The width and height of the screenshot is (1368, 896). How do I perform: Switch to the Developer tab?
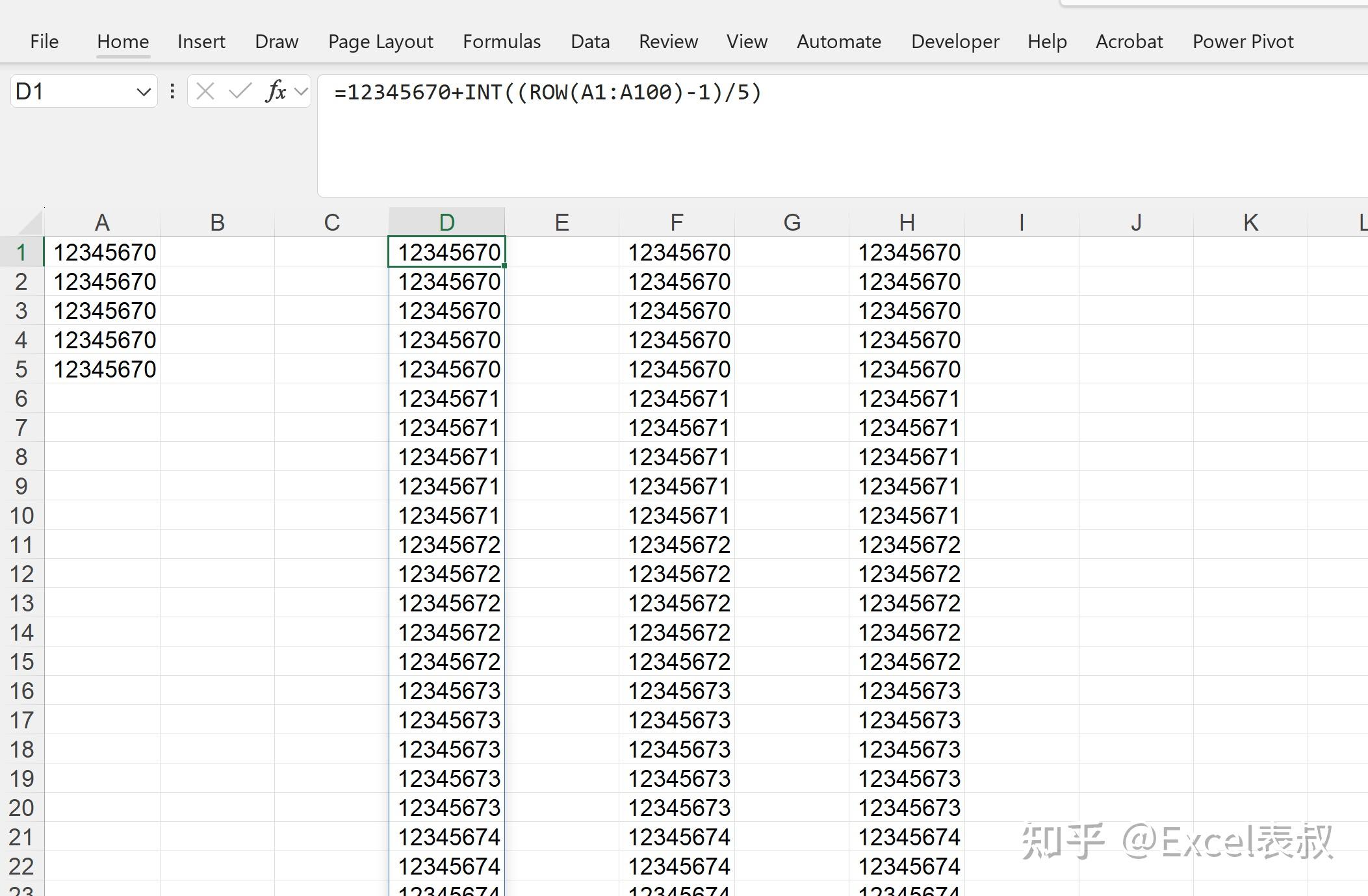[x=955, y=41]
